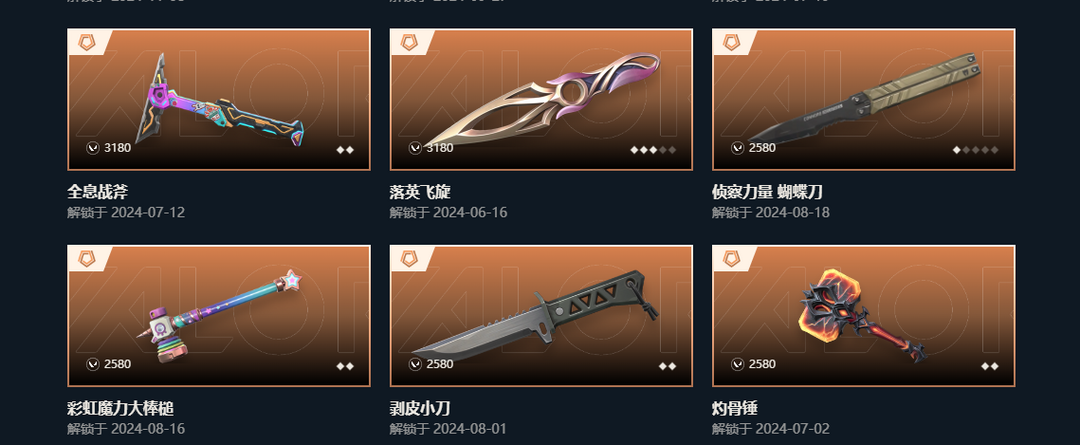Click the VP currency icon on 侦察力量 蝴蝶刀 card
The width and height of the screenshot is (1080, 445).
click(738, 148)
